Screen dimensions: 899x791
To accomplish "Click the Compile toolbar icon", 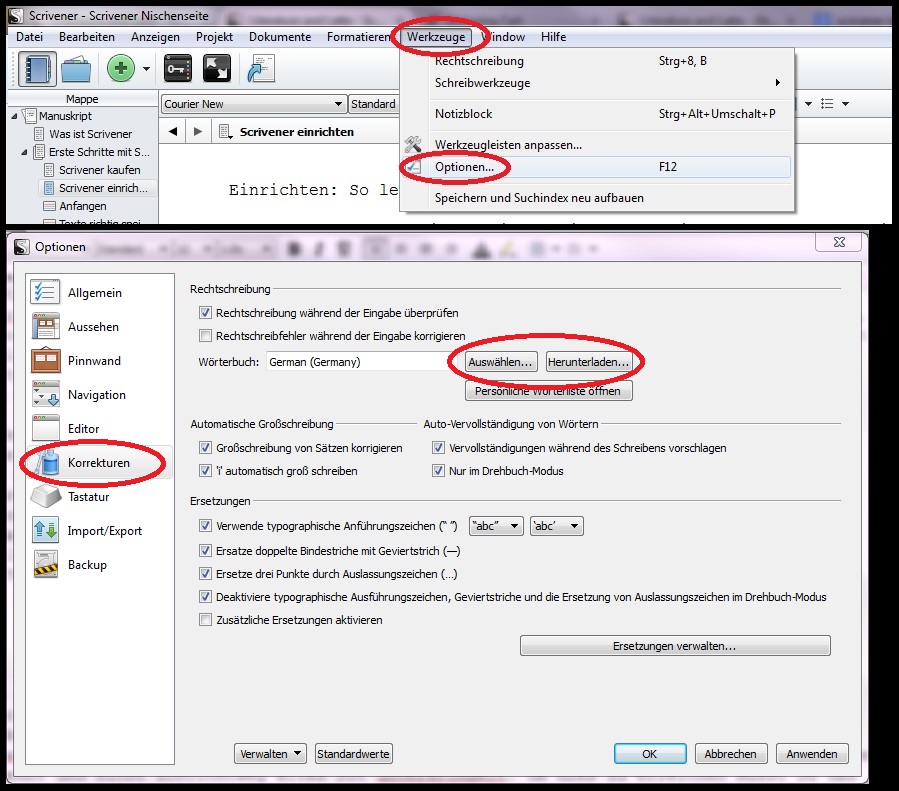I will (x=260, y=67).
